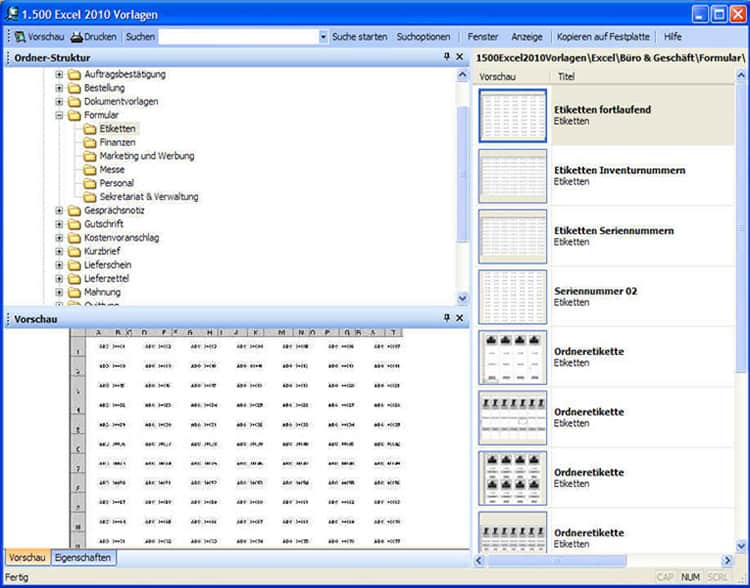
Task: Click the Auftragsbestätigung folder icon
Action: point(74,75)
